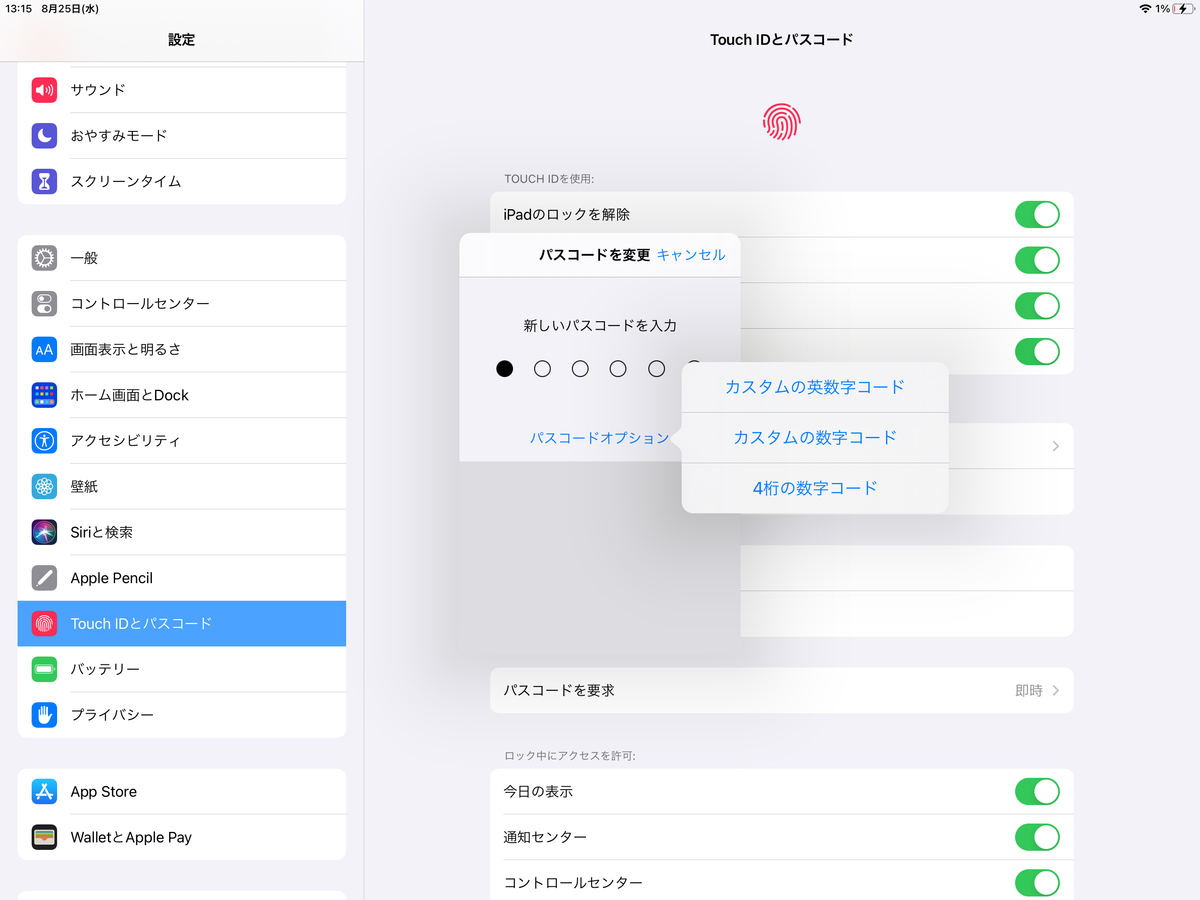Open おやすみモード settings row
This screenshot has width=1200, height=900.
[182, 135]
